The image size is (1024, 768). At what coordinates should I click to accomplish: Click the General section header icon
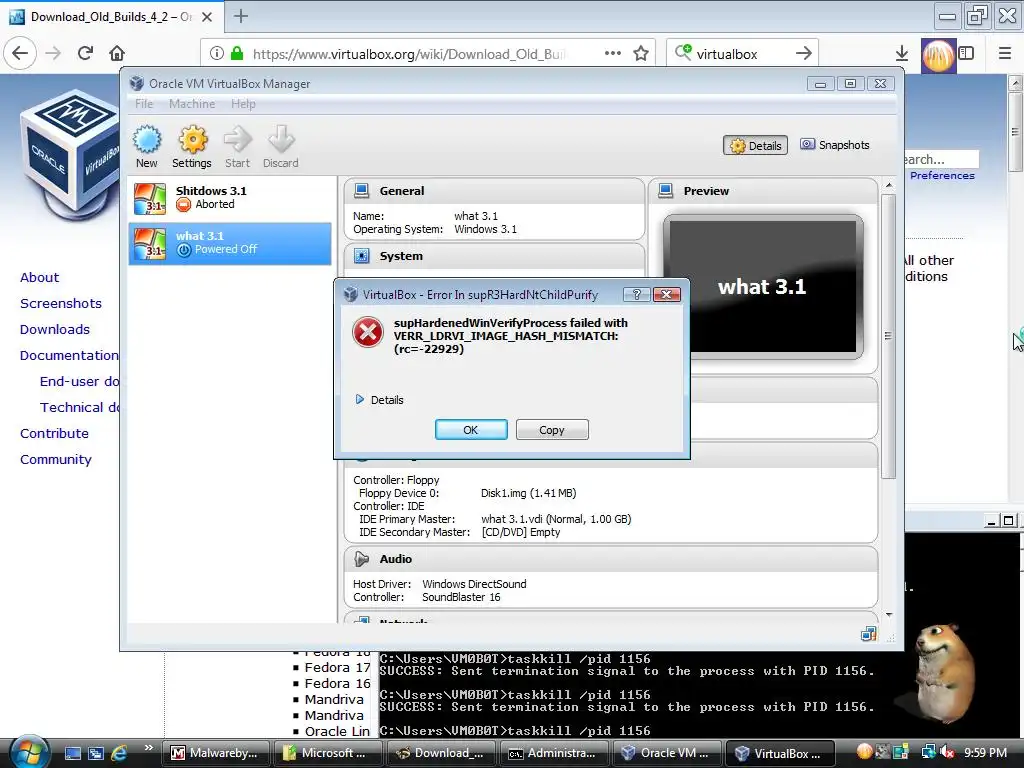[x=361, y=191]
